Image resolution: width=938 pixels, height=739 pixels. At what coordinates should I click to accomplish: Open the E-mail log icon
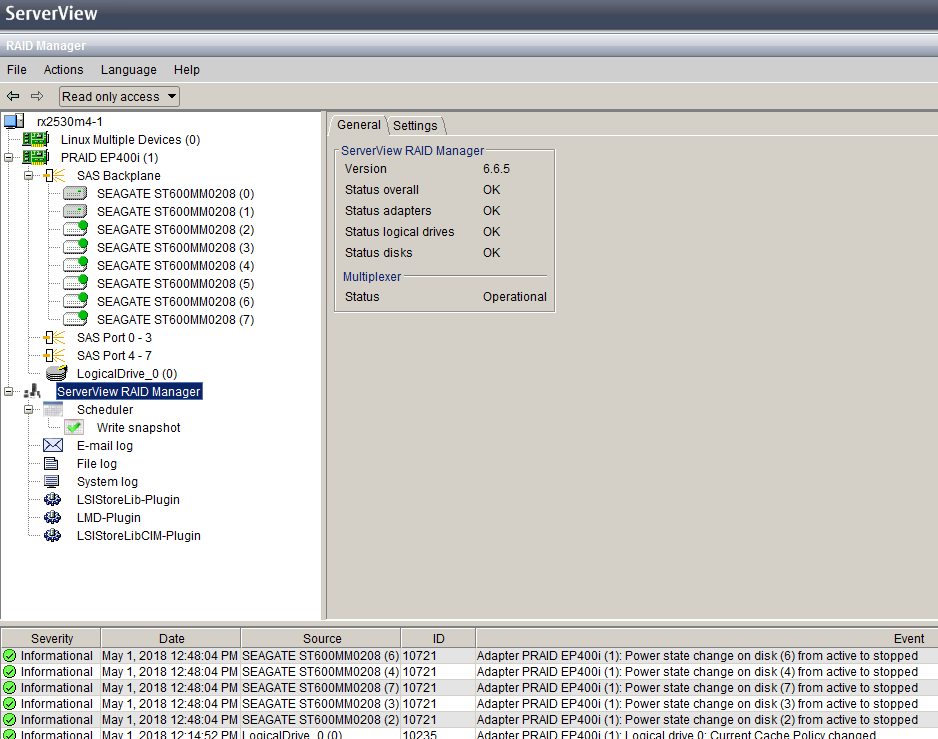click(55, 445)
